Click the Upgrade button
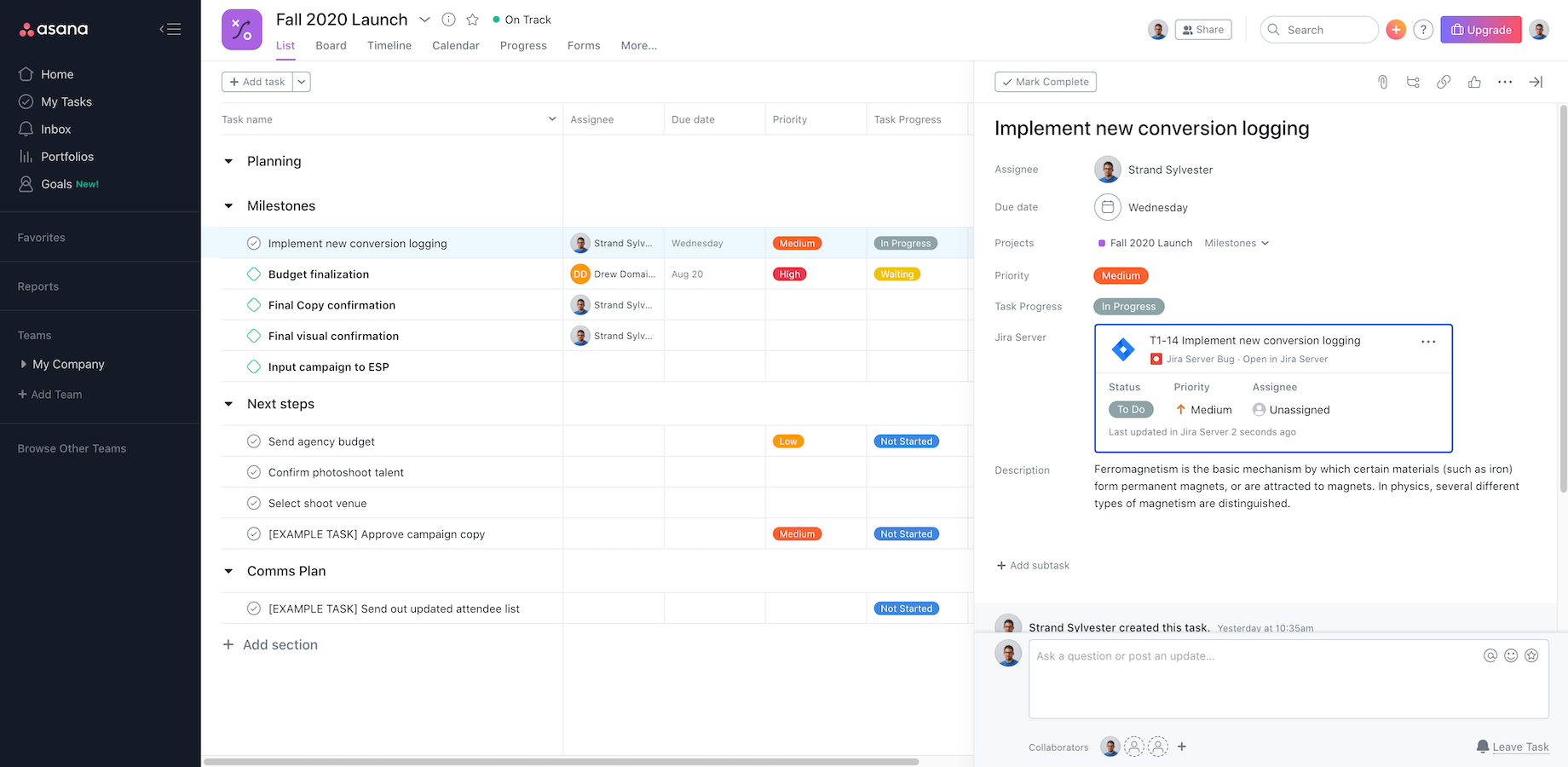The image size is (1568, 767). click(x=1481, y=30)
